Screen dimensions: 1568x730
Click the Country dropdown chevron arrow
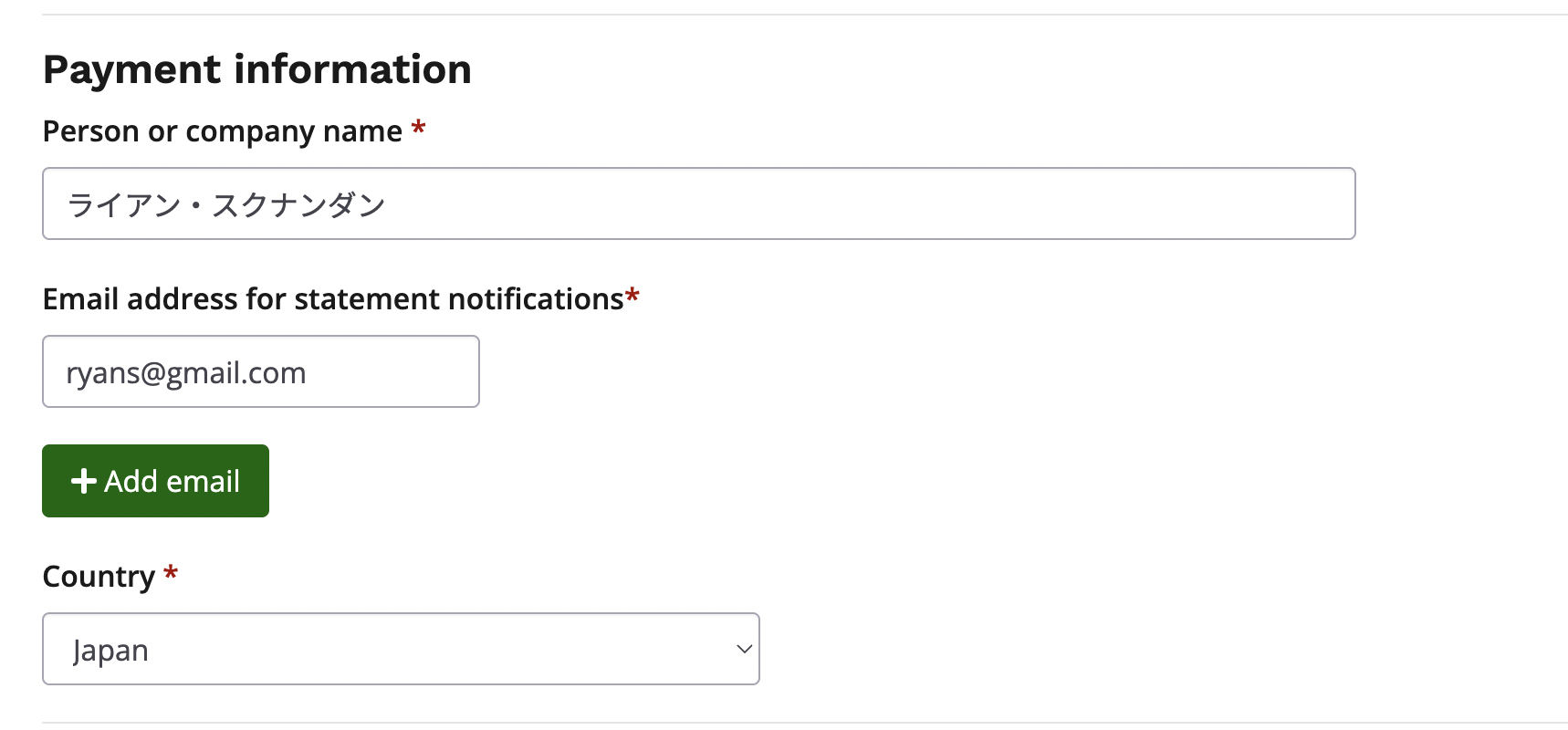[x=744, y=649]
